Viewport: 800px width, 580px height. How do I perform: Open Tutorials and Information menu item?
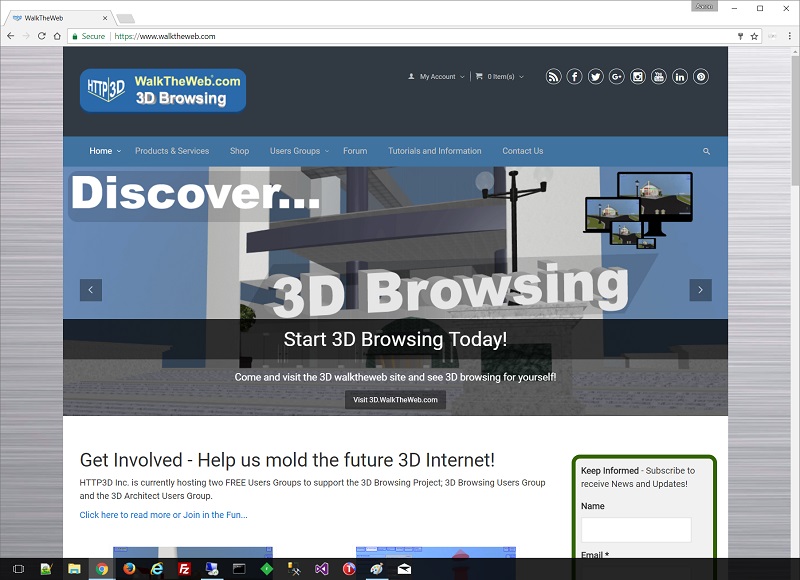(435, 151)
